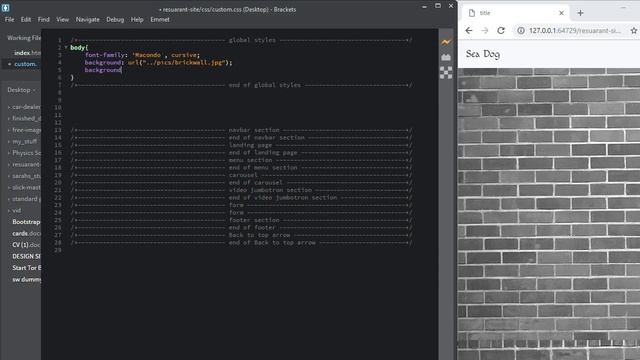The width and height of the screenshot is (640, 360).
Task: Open the Find menu
Action: tap(44, 20)
